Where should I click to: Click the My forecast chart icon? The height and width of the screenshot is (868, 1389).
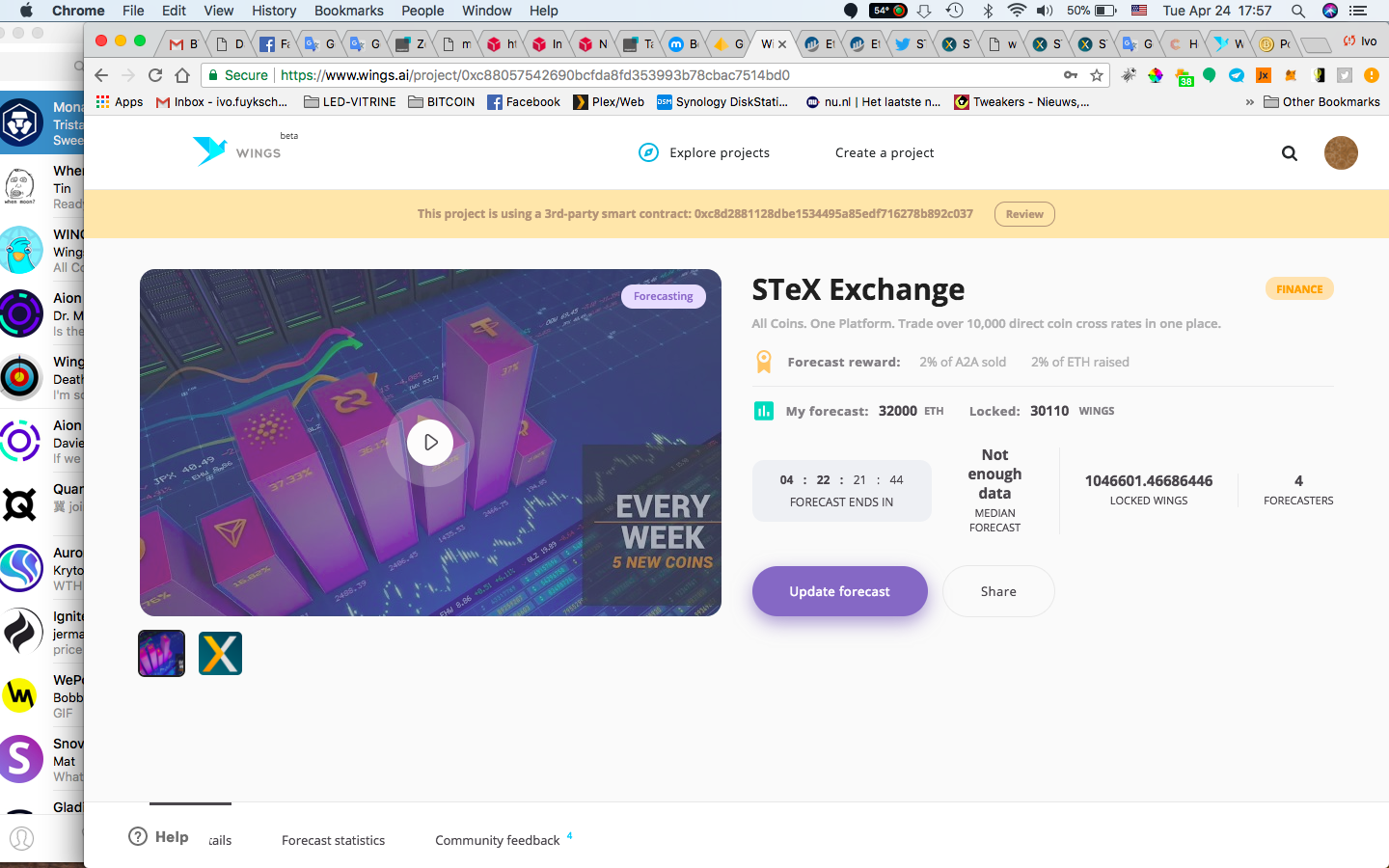click(763, 411)
